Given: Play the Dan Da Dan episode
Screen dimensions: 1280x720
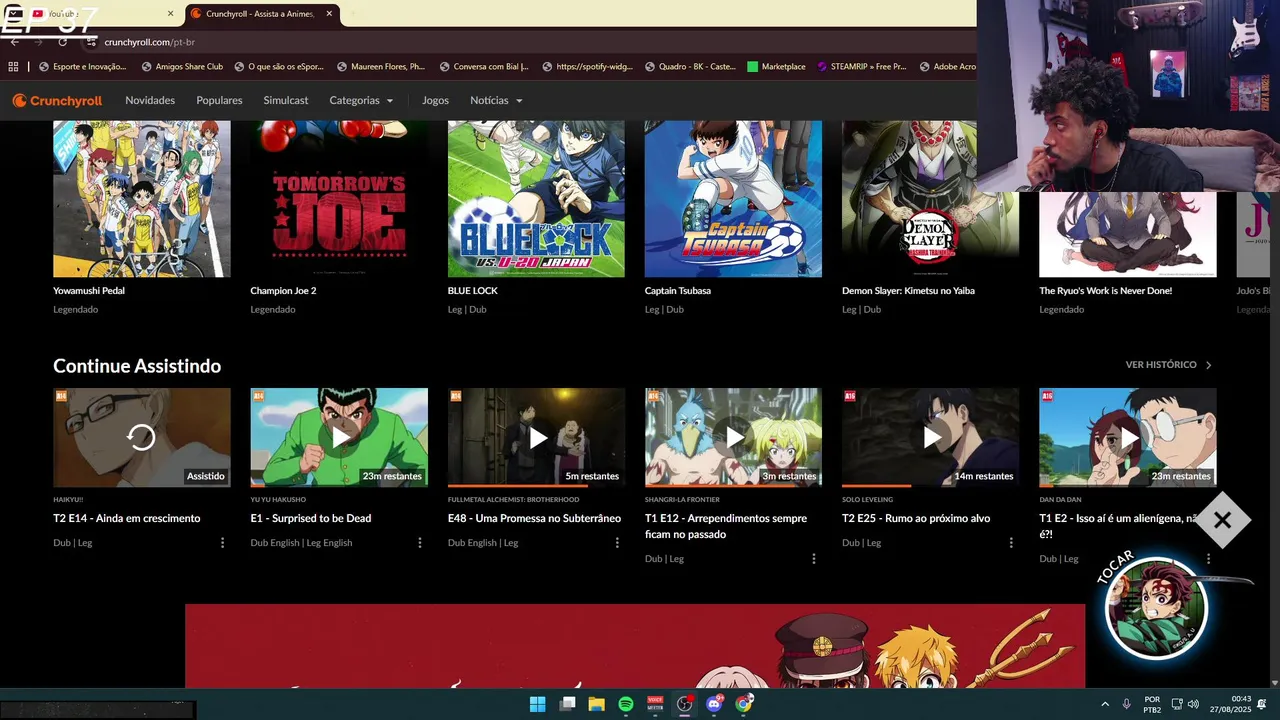Looking at the screenshot, I should (1129, 437).
